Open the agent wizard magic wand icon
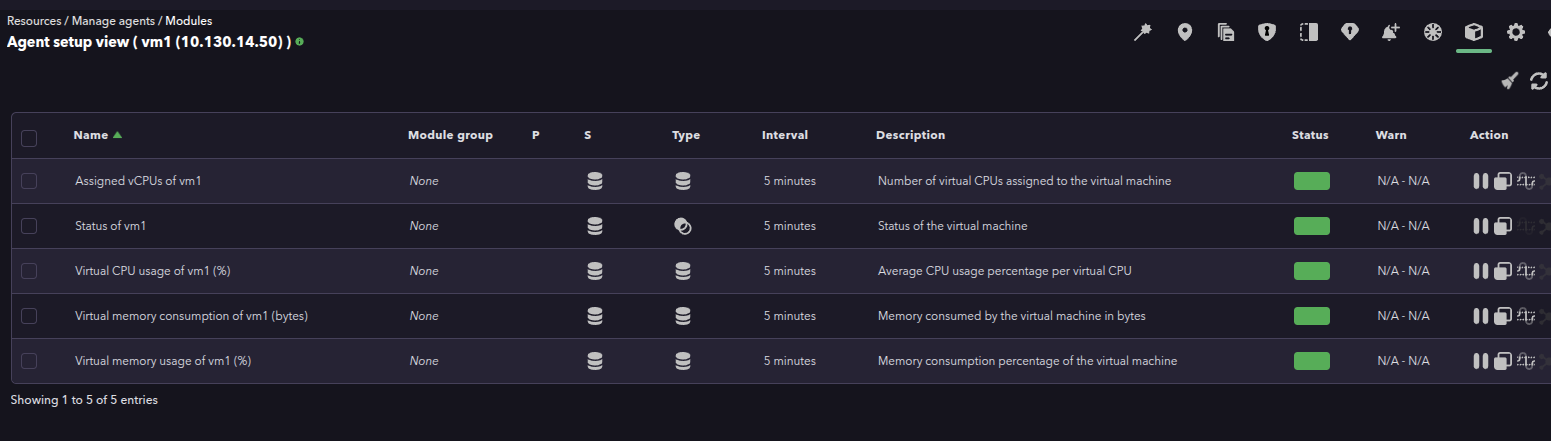 (1143, 32)
